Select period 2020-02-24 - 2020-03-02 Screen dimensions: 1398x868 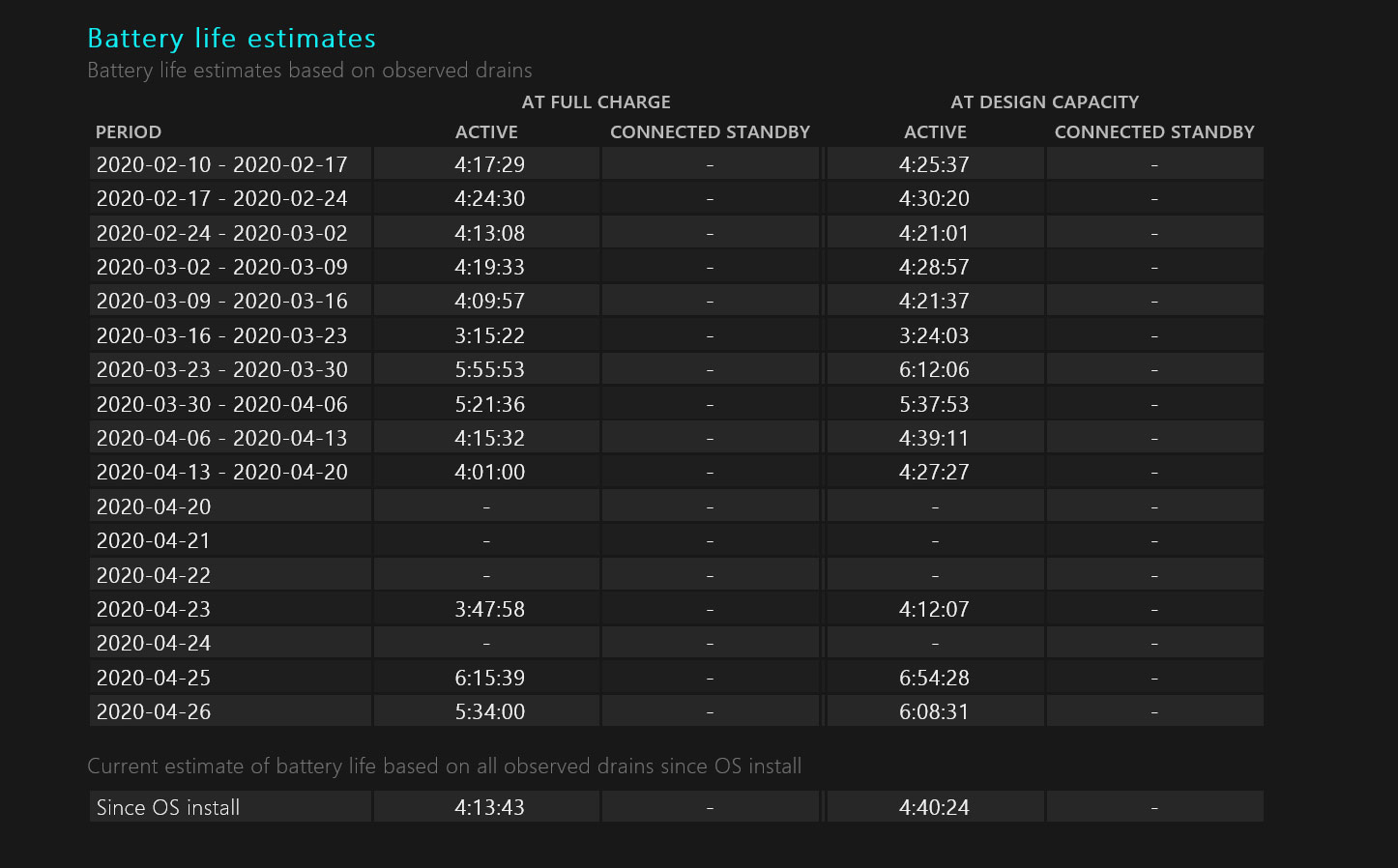[221, 233]
